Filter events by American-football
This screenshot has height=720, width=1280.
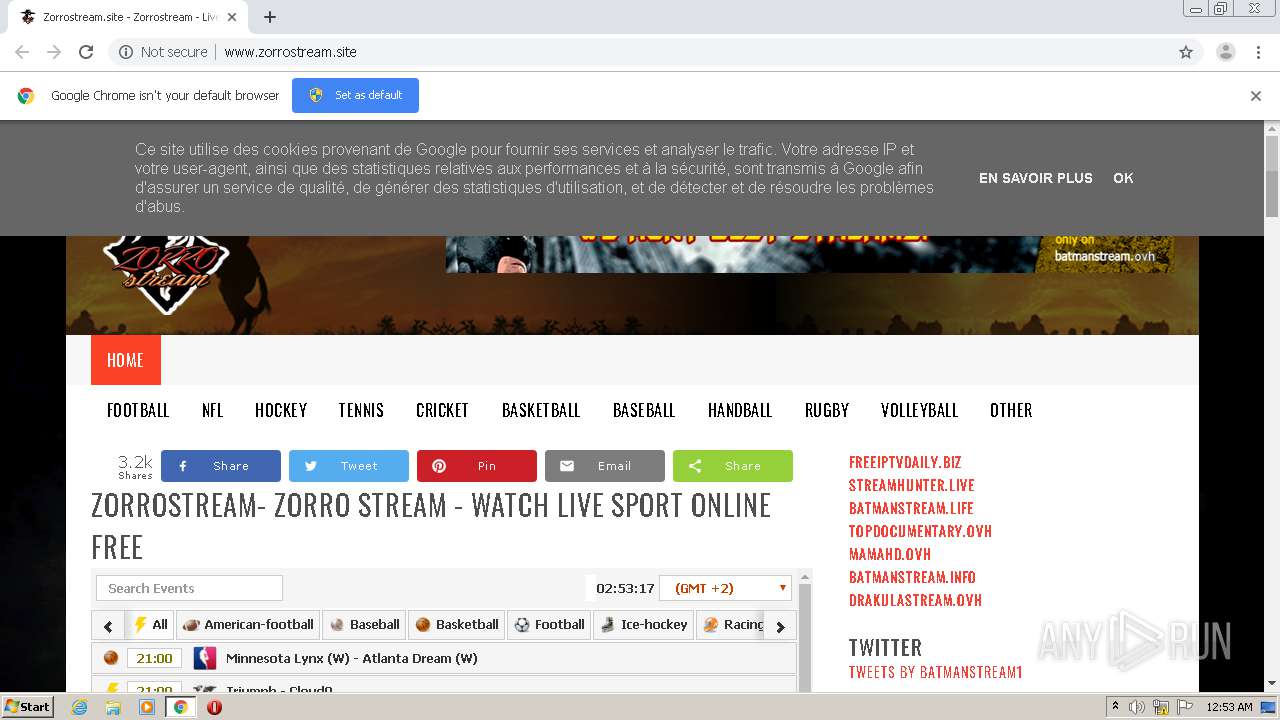248,625
